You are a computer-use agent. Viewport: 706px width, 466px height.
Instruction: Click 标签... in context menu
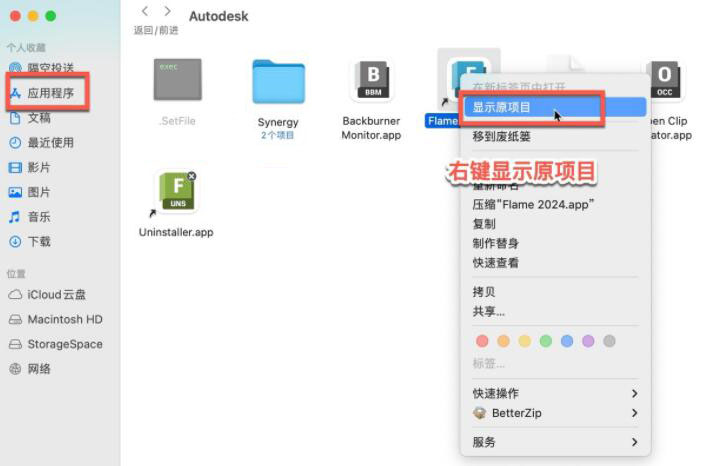click(x=489, y=363)
